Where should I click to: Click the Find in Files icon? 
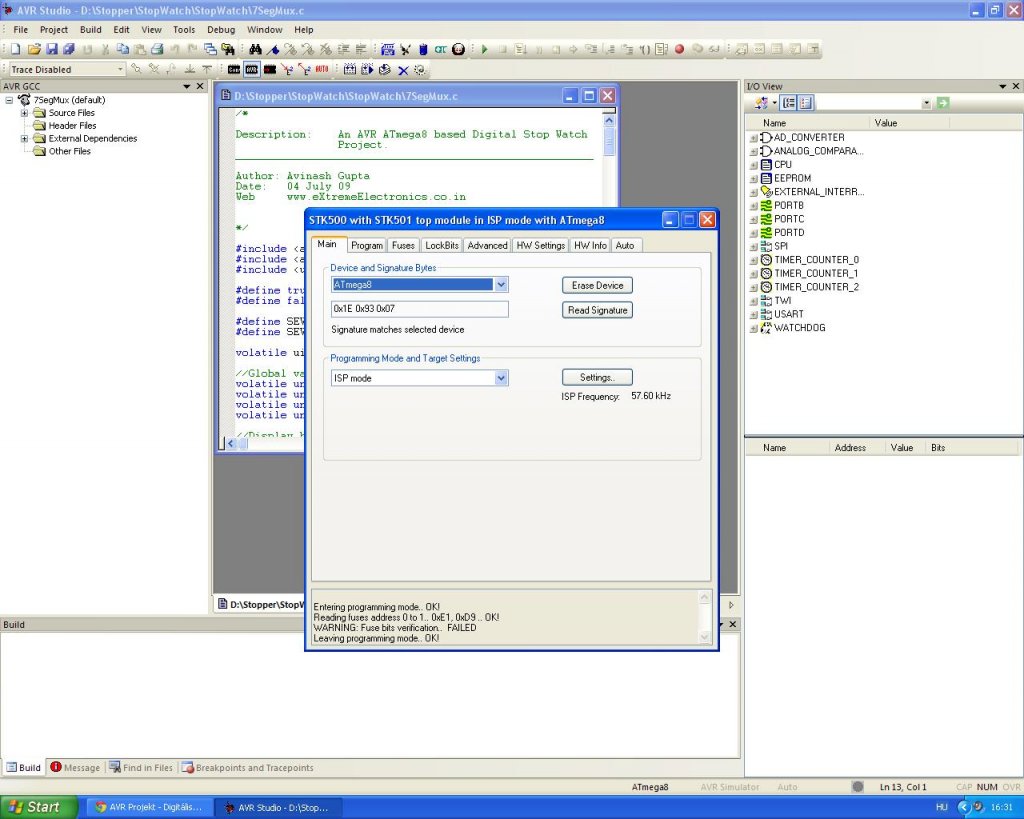click(228, 49)
